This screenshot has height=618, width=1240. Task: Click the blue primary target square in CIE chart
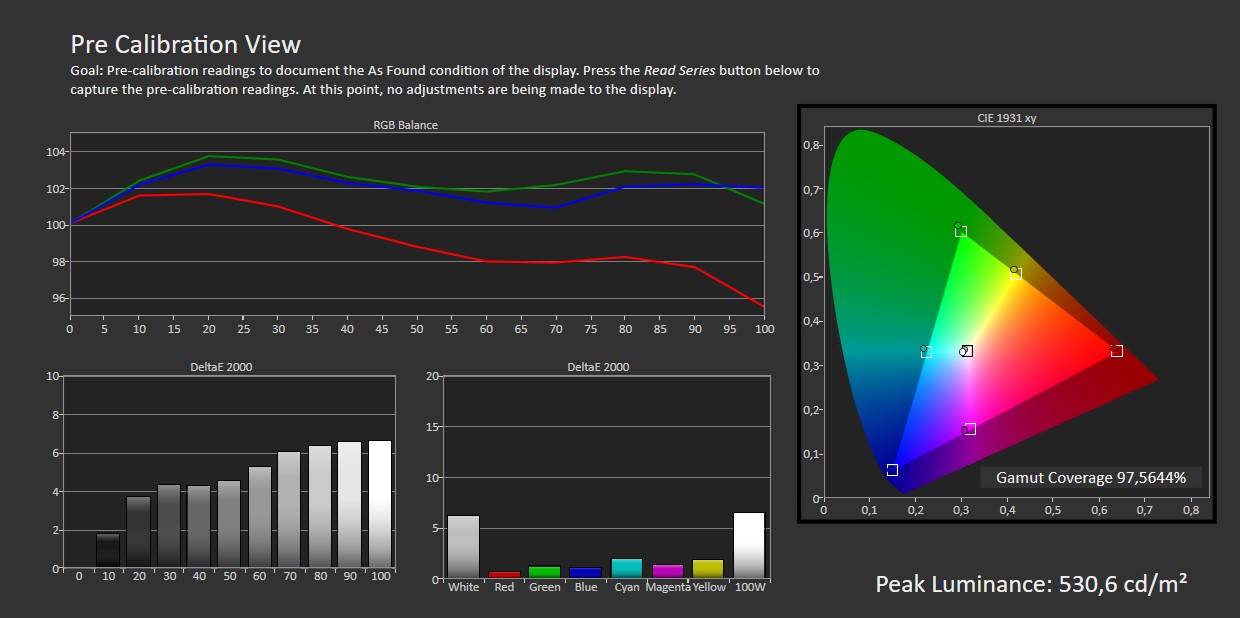click(892, 470)
